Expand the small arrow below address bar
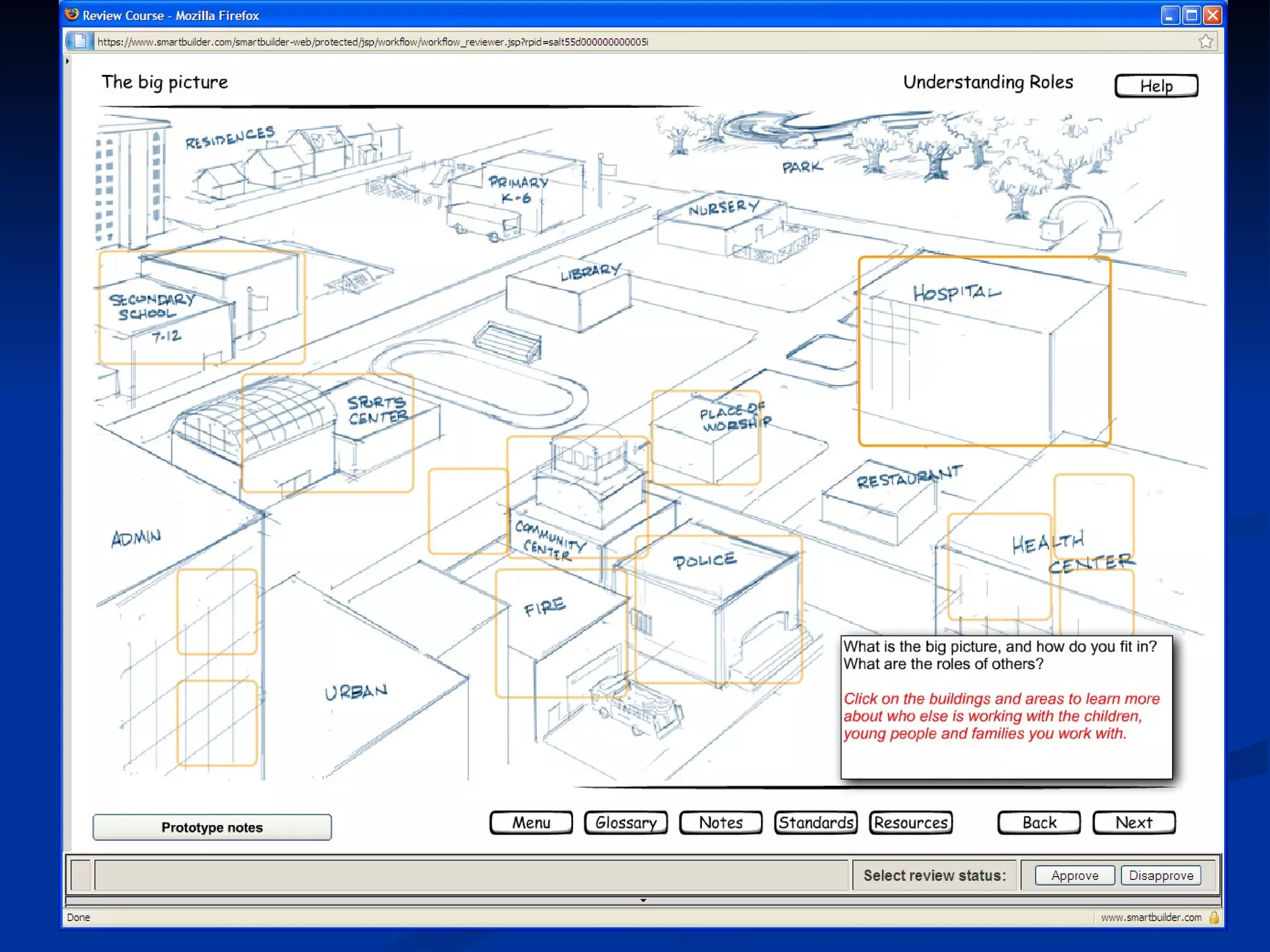This screenshot has height=952, width=1270. [68, 61]
